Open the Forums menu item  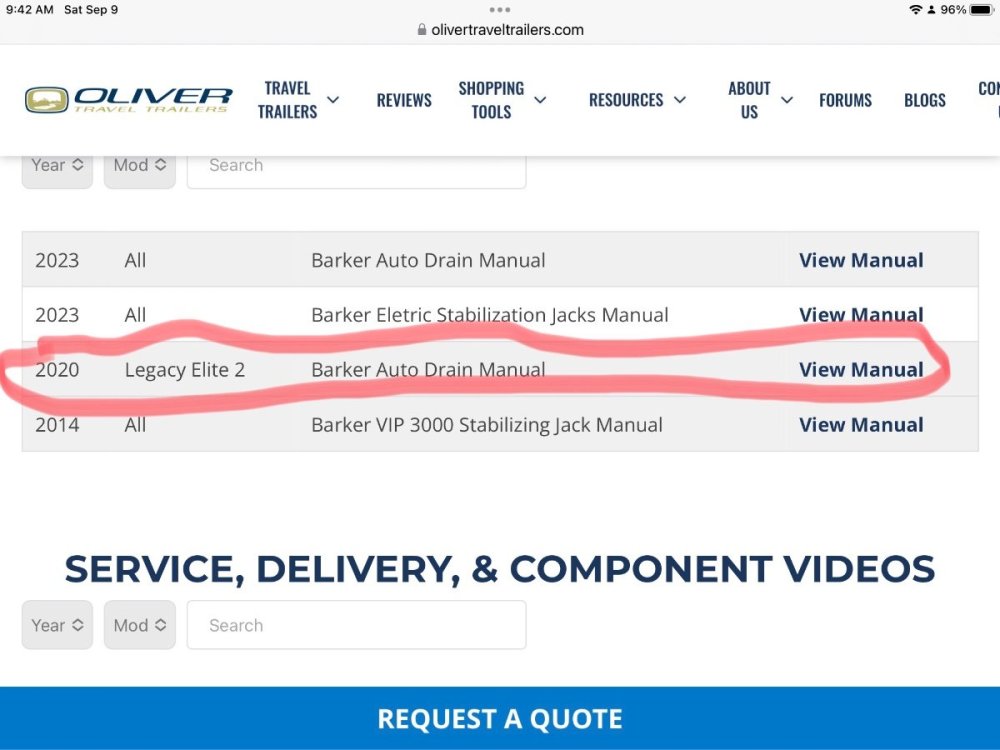[845, 100]
